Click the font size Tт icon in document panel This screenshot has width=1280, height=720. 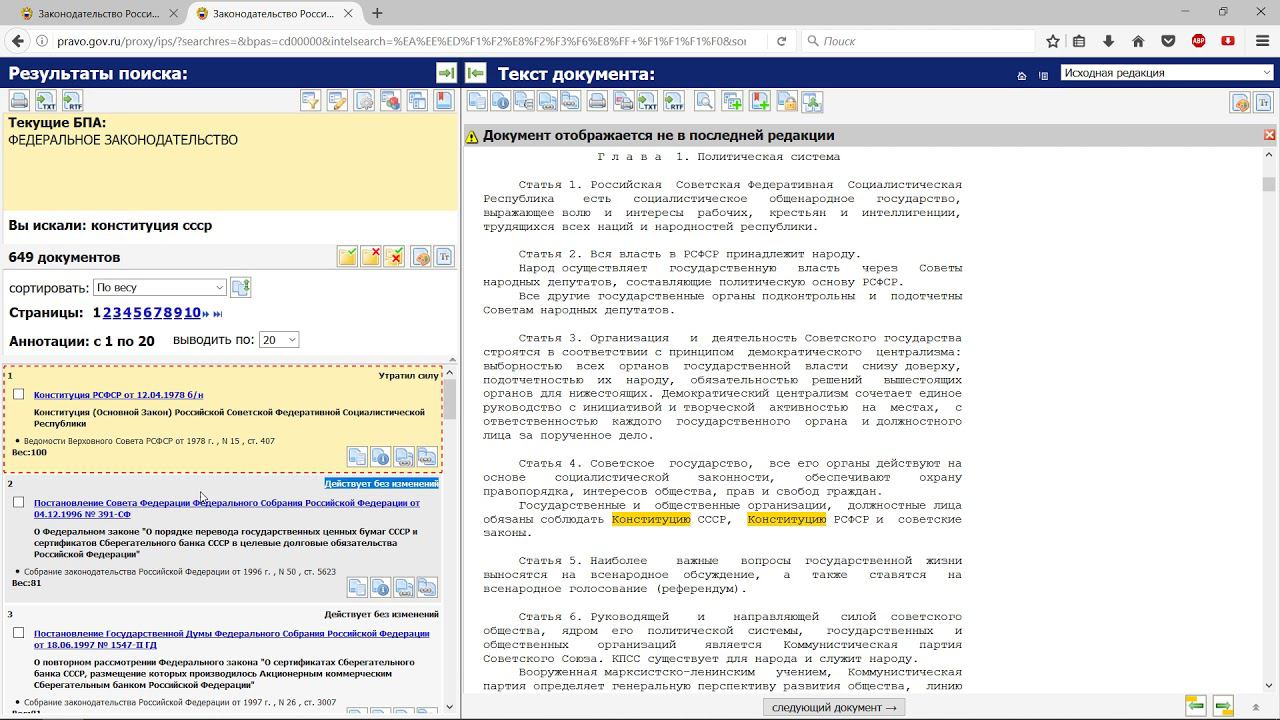1264,103
